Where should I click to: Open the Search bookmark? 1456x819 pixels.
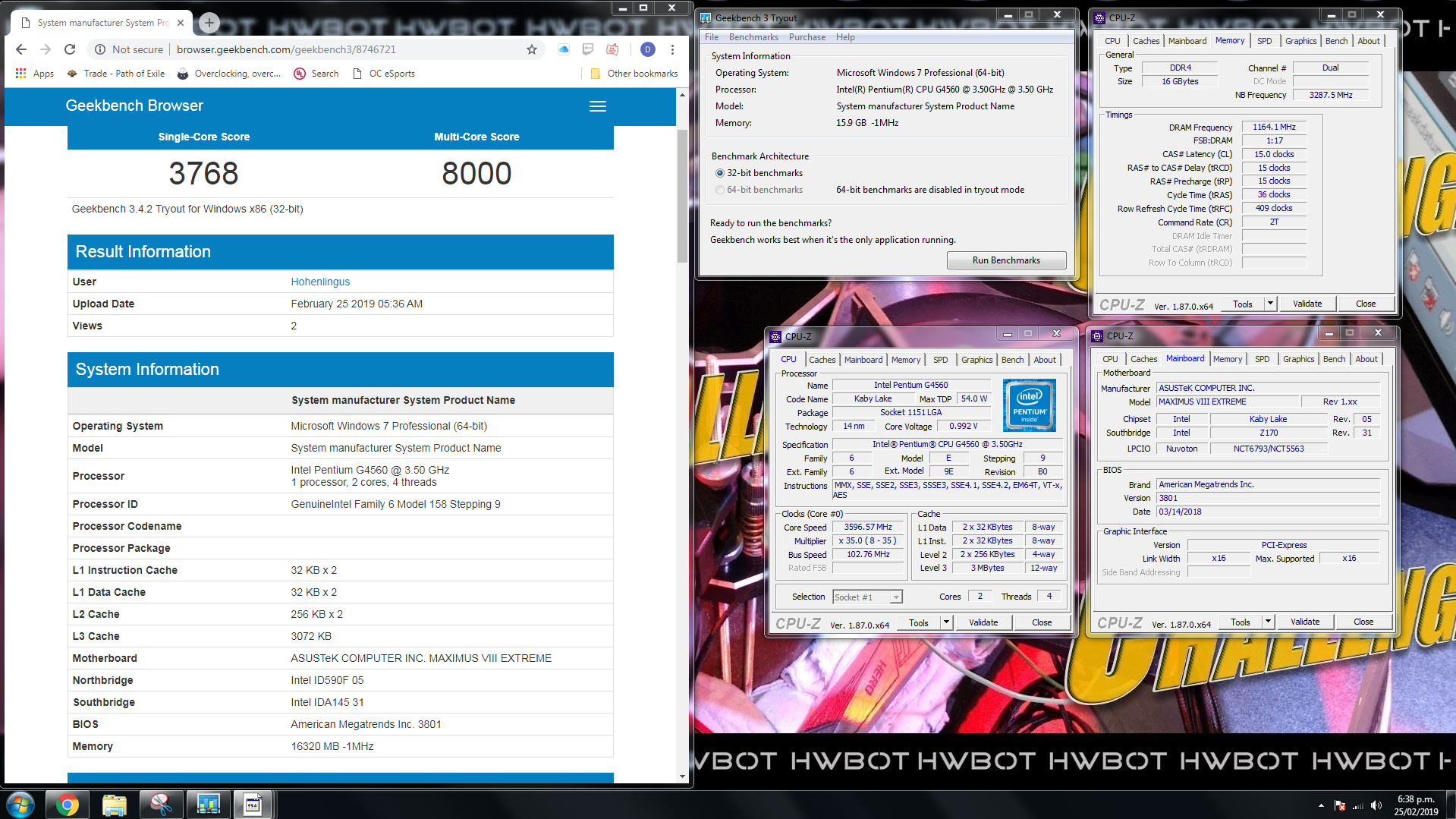click(x=316, y=74)
